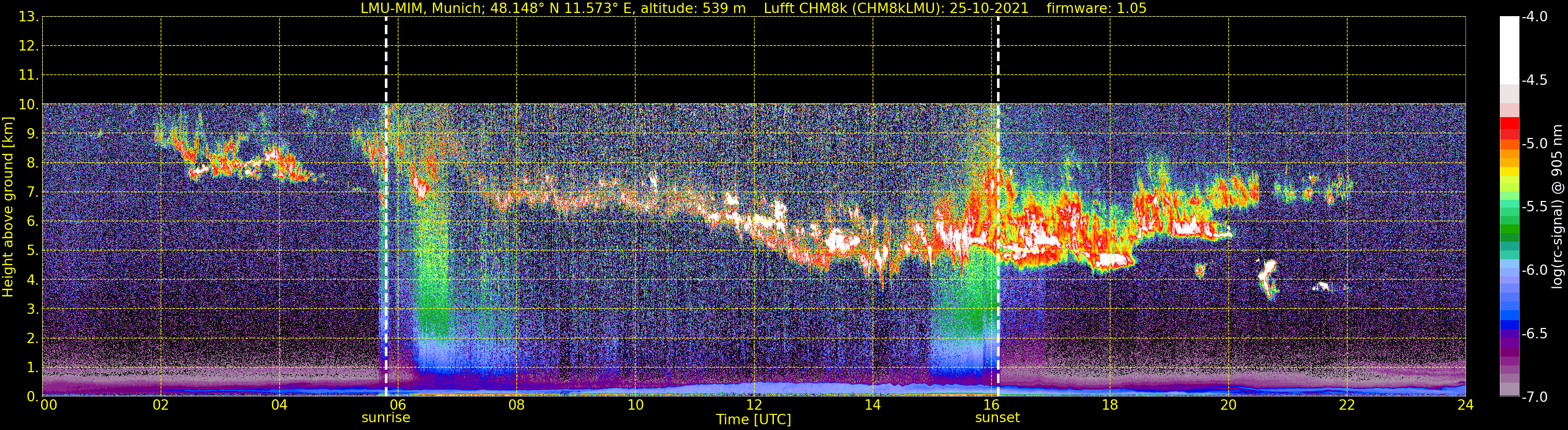This screenshot has width=1568, height=430.
Task: Click the white dashed sunset line
Action: point(998,207)
